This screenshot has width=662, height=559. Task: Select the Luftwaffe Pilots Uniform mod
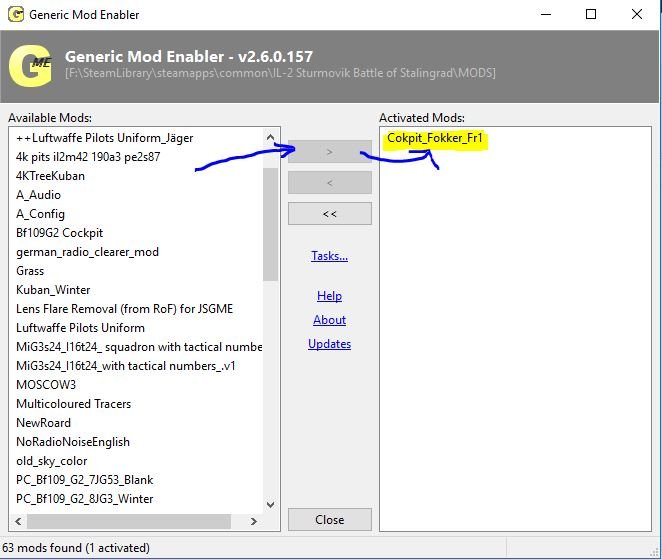80,328
